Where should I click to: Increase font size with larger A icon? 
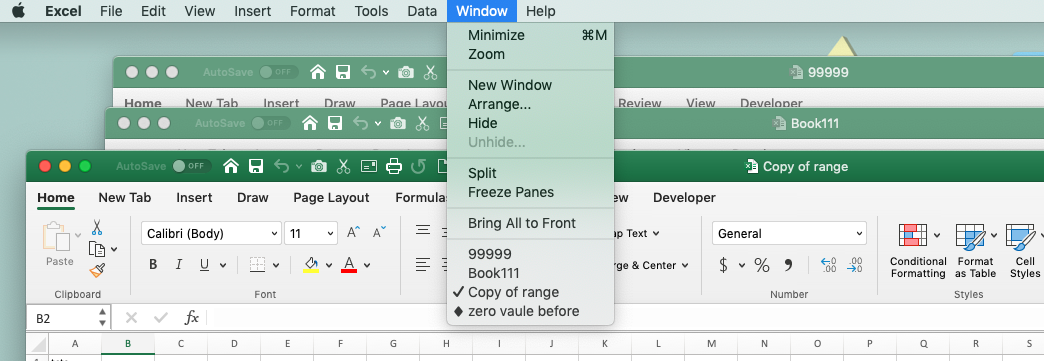pyautogui.click(x=354, y=233)
